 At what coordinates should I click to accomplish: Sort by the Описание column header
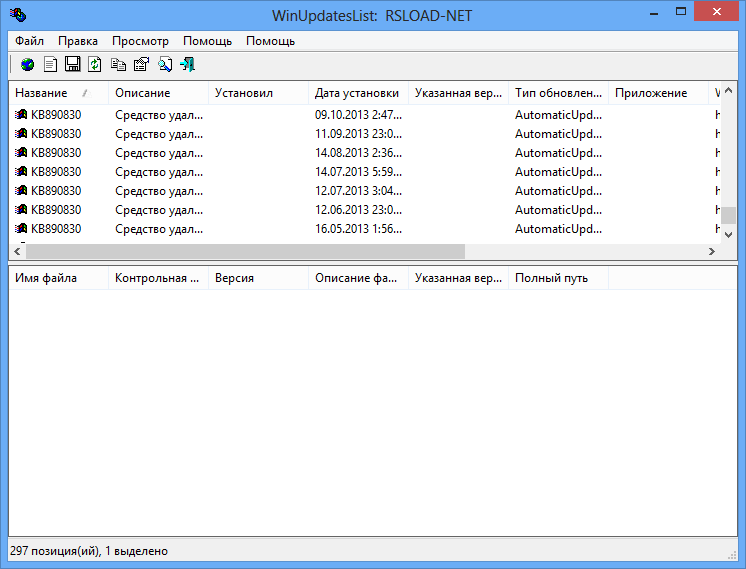tap(158, 93)
